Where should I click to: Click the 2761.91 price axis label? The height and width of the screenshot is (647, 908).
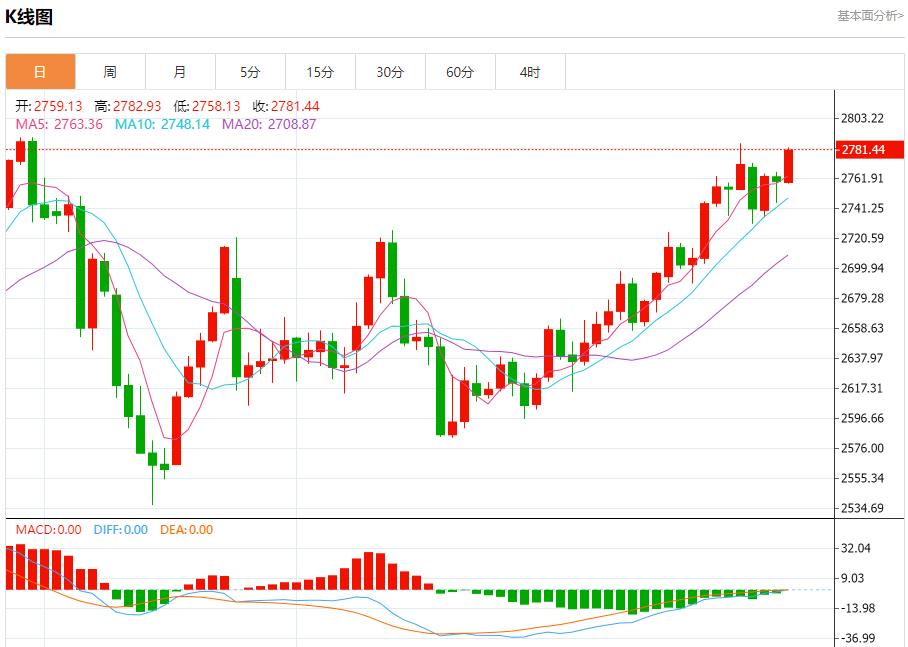[862, 178]
